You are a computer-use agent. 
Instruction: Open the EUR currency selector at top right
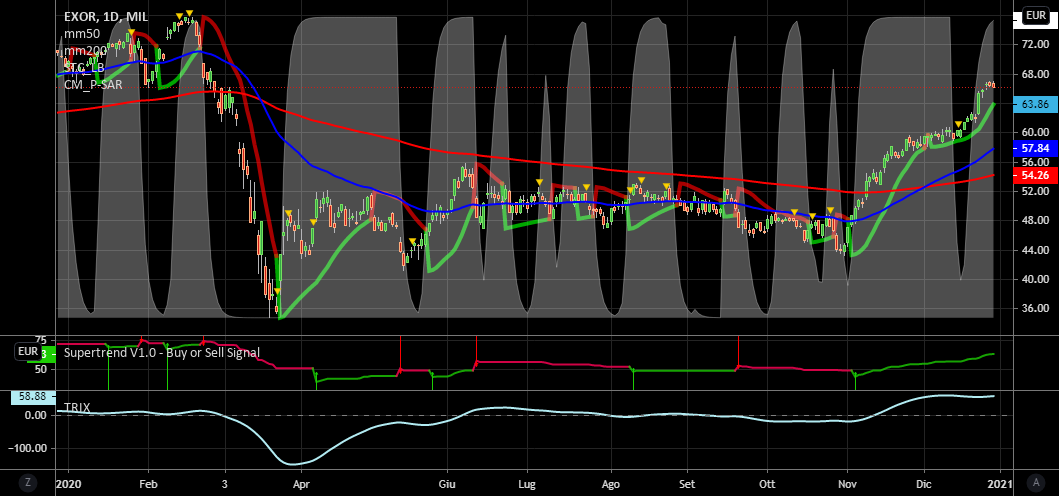coord(1035,17)
